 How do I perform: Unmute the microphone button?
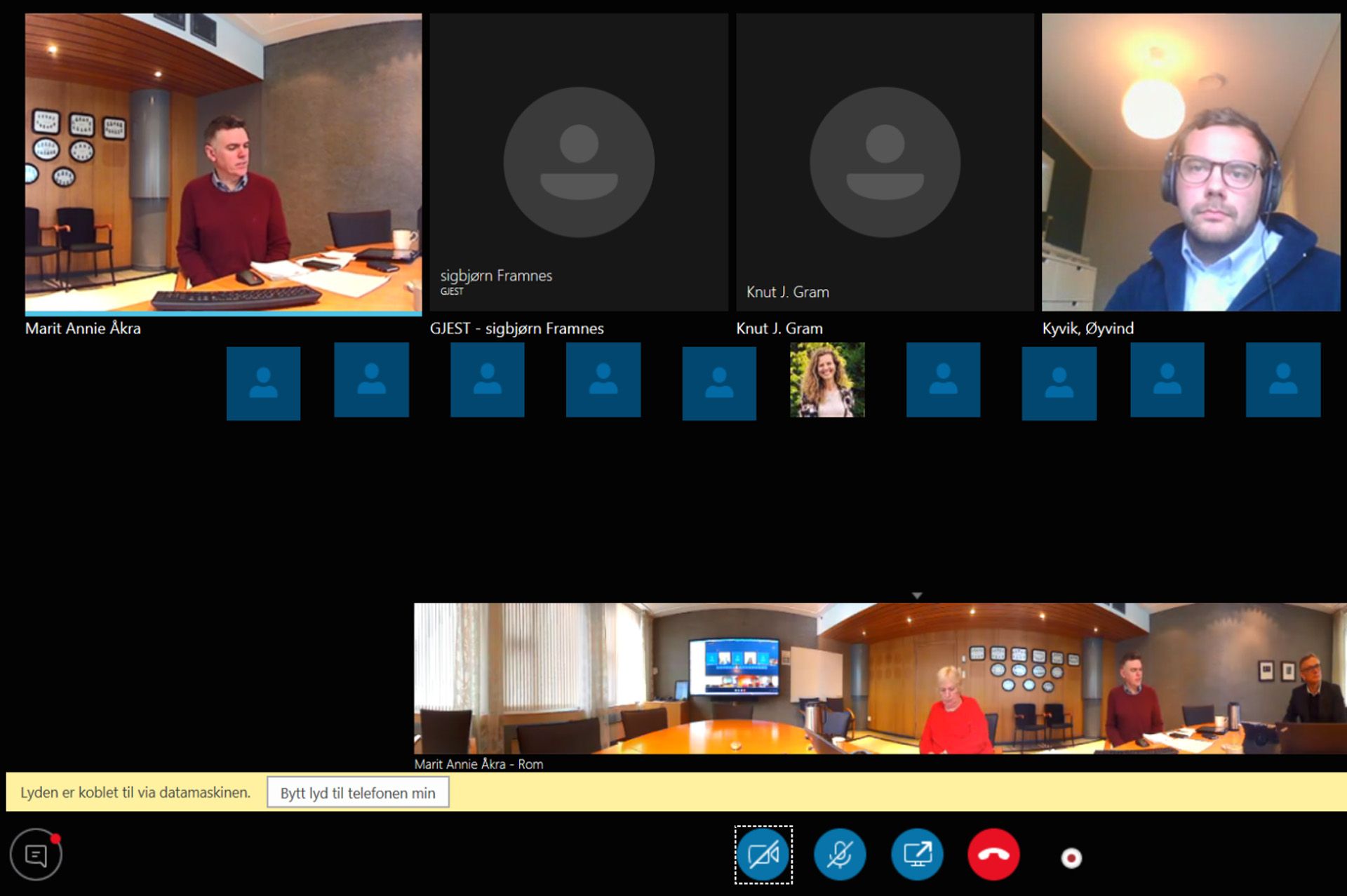coord(840,855)
